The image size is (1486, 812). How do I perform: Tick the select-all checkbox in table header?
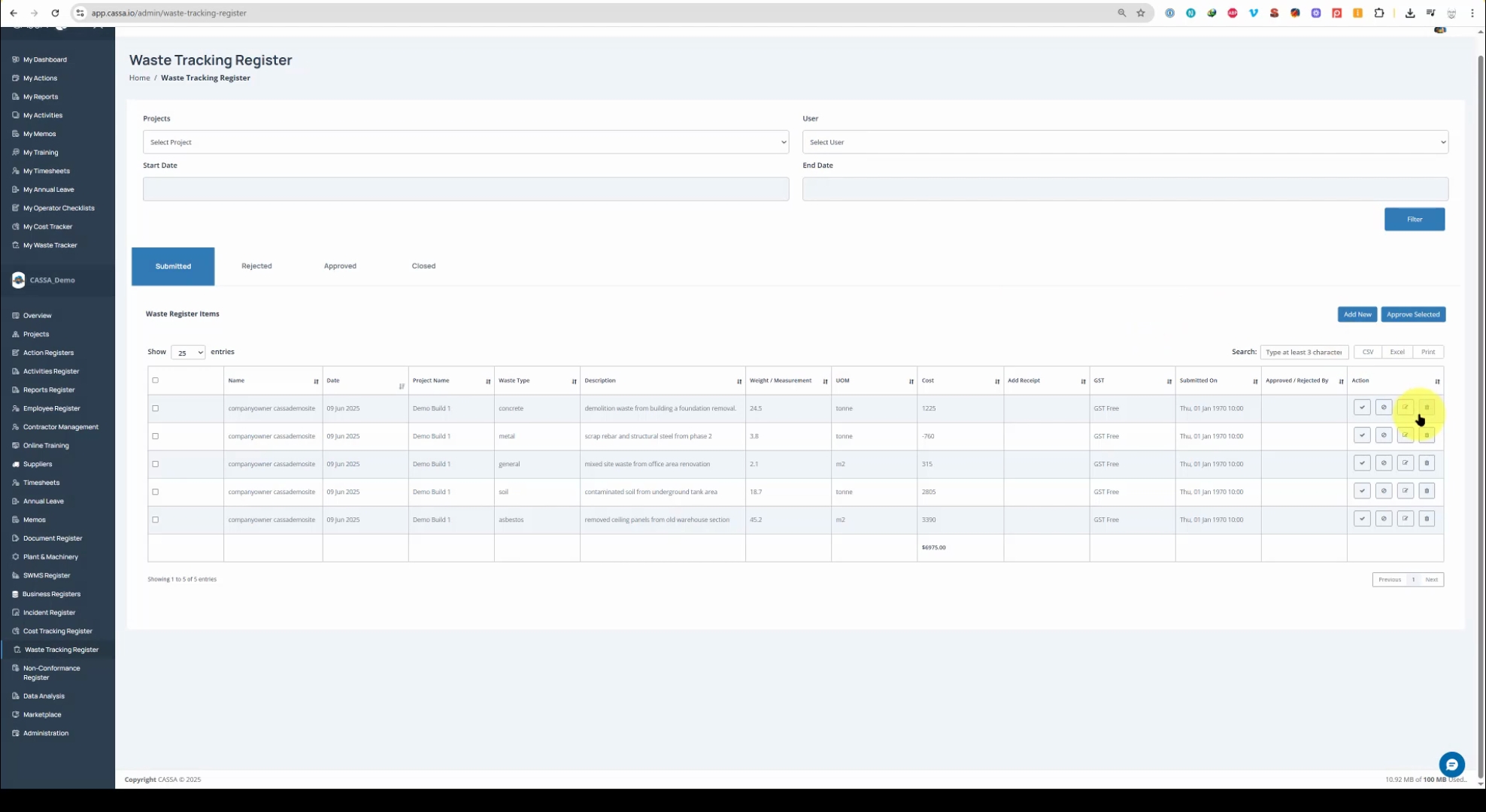tap(156, 380)
